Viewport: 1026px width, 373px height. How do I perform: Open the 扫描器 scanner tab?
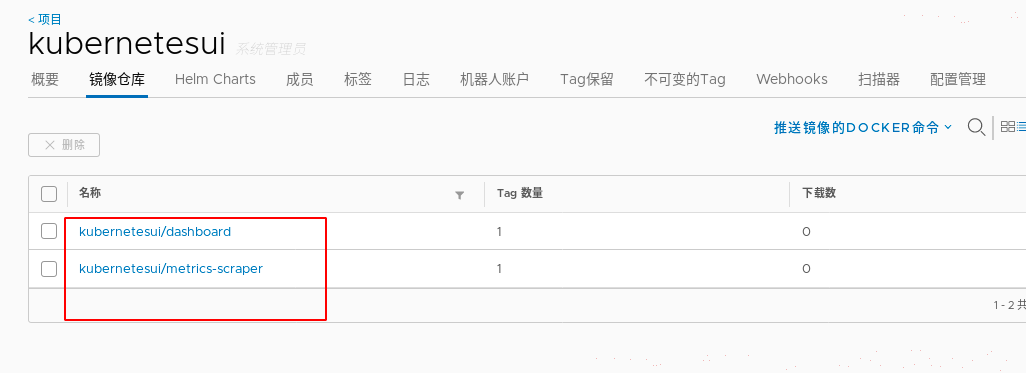pyautogui.click(x=879, y=80)
